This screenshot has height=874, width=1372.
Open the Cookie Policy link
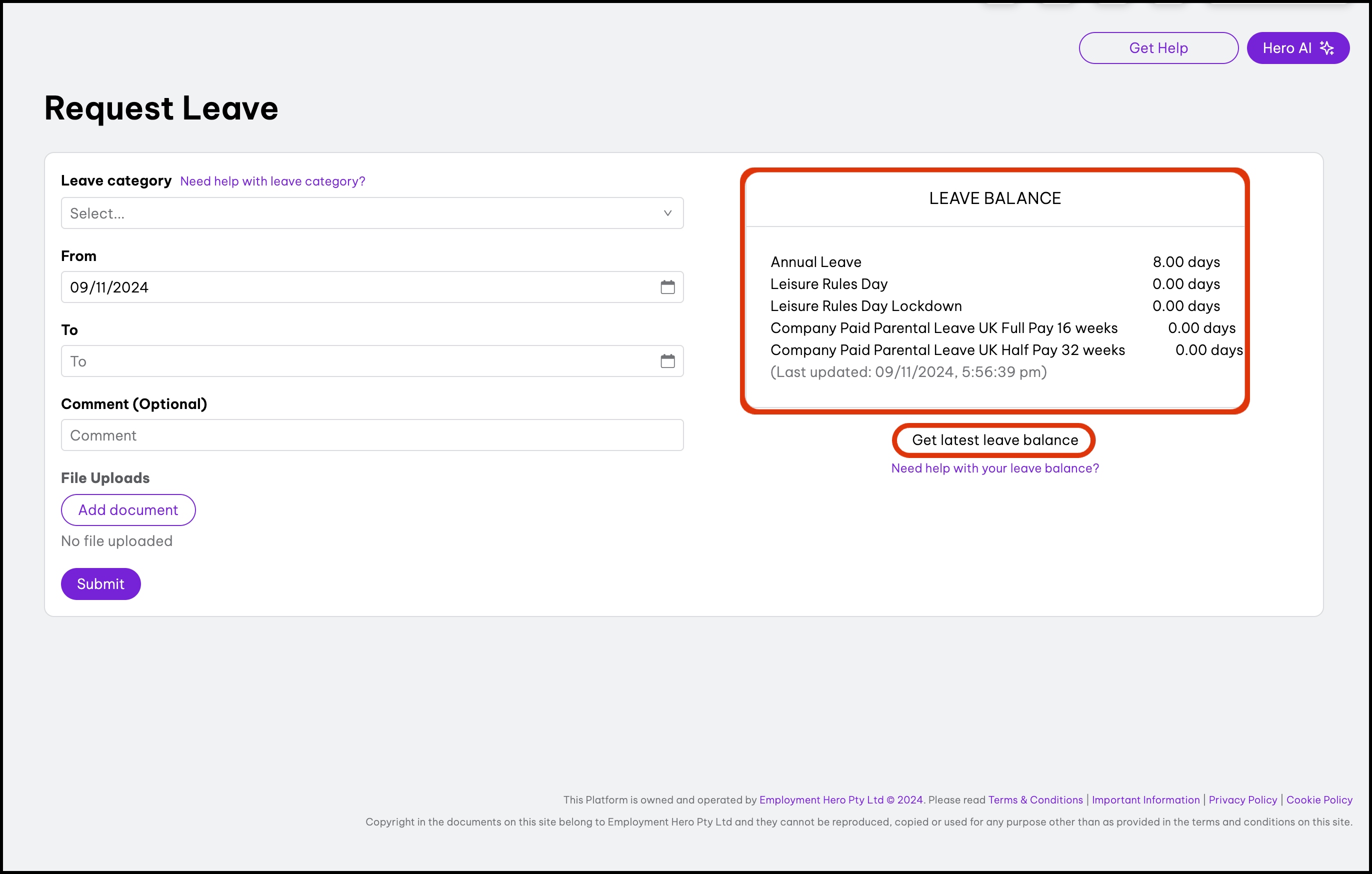click(x=1319, y=800)
